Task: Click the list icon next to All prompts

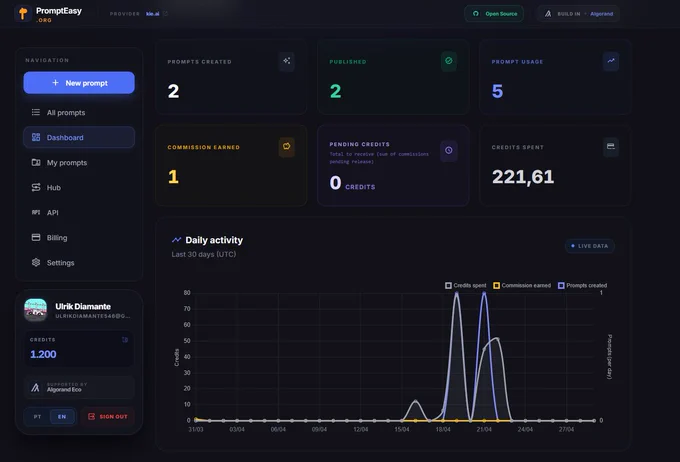Action: pos(36,112)
